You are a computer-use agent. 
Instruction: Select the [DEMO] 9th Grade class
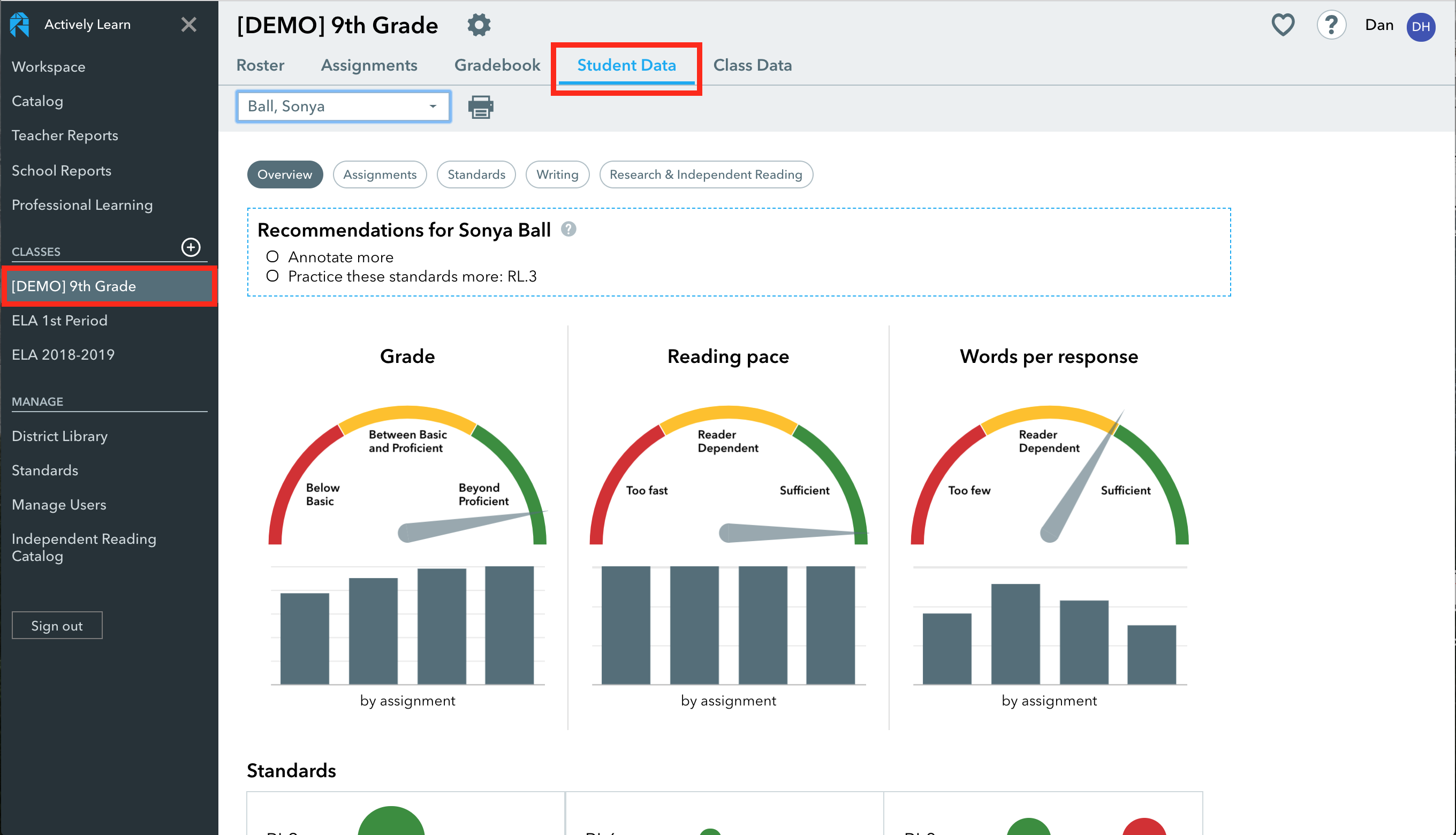(x=109, y=286)
